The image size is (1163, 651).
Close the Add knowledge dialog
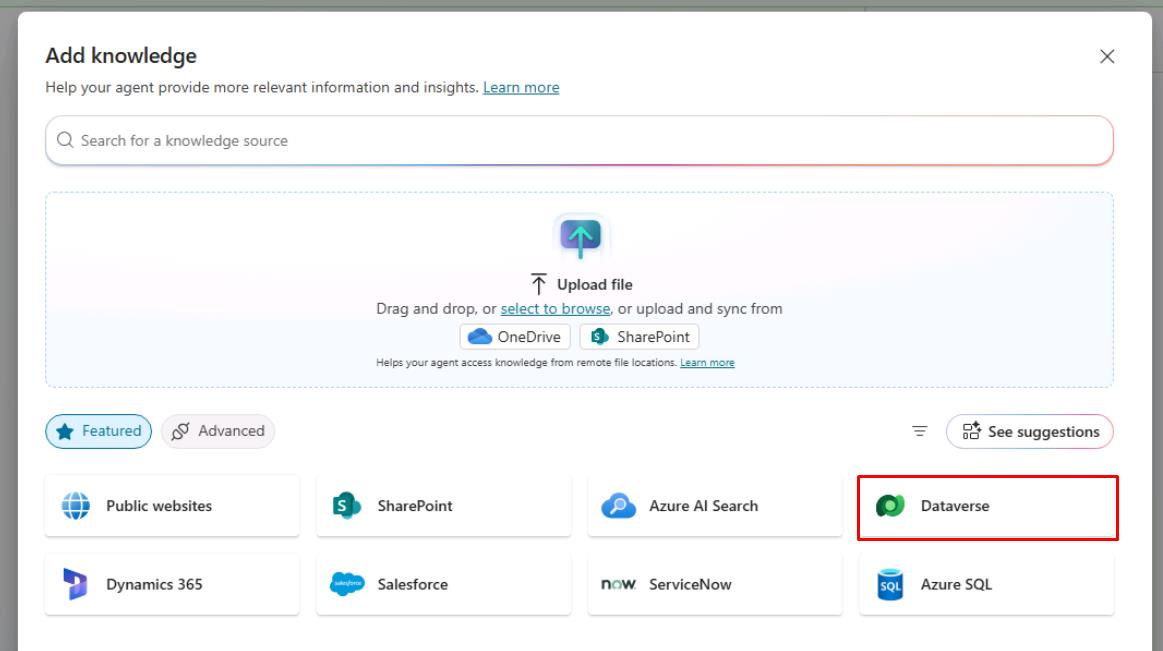(1107, 56)
